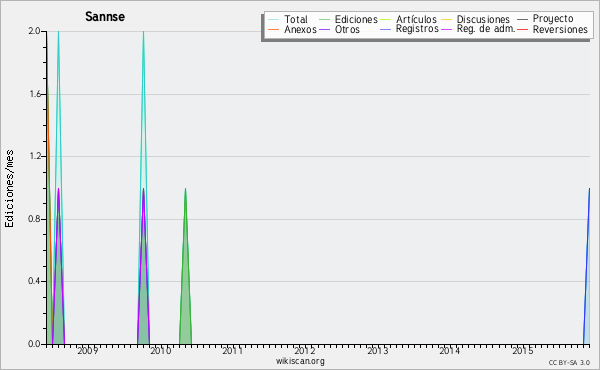Click the 2015 x-axis label
The height and width of the screenshot is (370, 600).
pos(522,350)
